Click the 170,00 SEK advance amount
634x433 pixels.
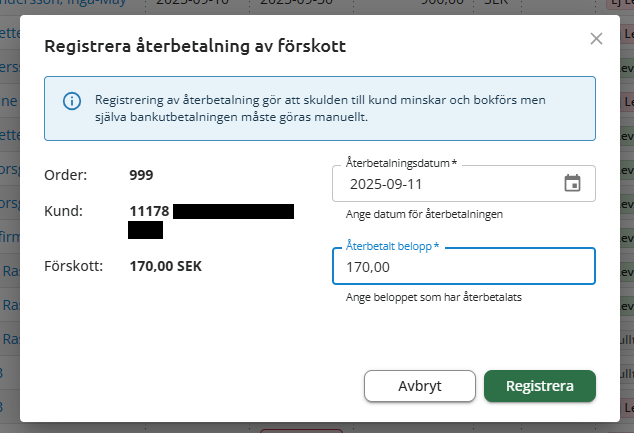tap(166, 267)
